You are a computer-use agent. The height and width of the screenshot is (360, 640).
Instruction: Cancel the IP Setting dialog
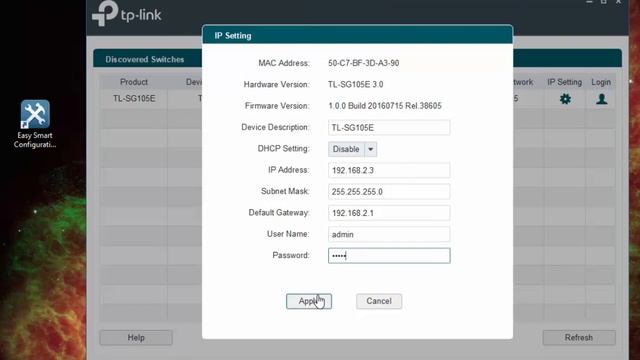(x=379, y=301)
